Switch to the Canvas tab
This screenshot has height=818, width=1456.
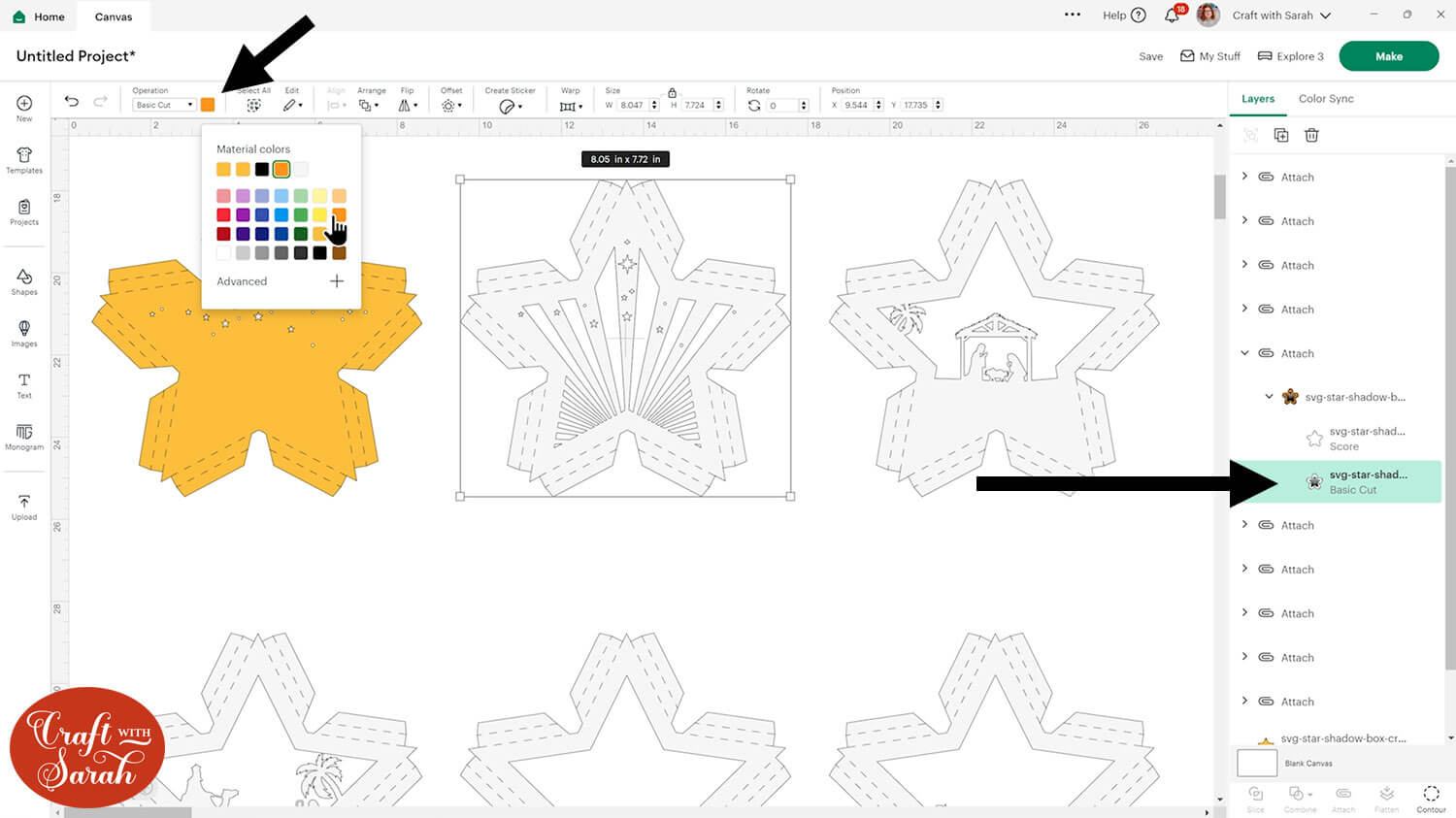click(x=114, y=16)
